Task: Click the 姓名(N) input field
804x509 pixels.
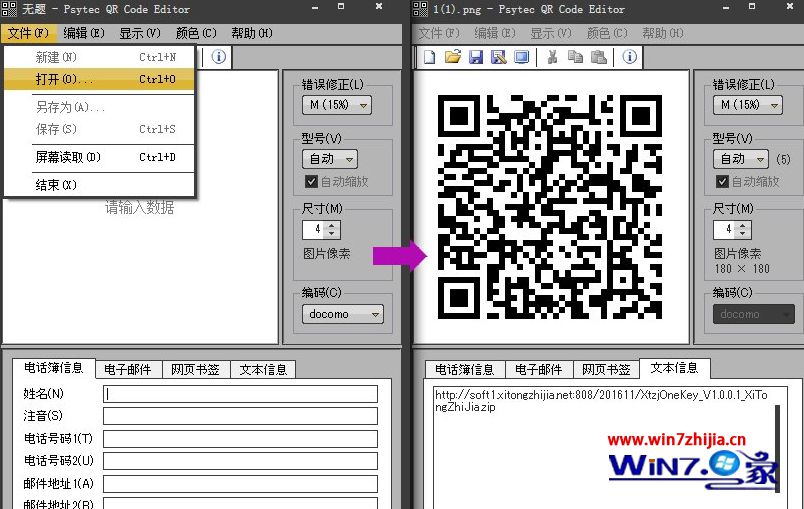Action: pos(240,394)
